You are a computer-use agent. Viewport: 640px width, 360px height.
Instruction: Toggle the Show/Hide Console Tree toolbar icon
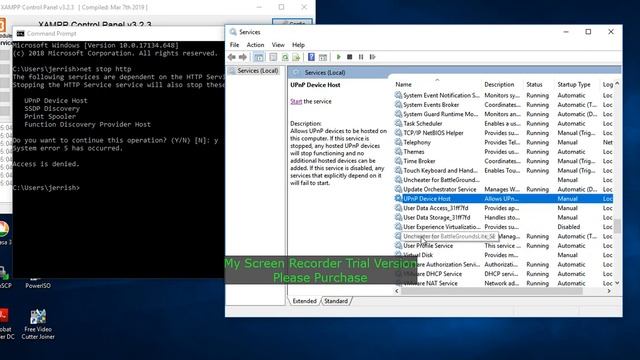click(258, 57)
